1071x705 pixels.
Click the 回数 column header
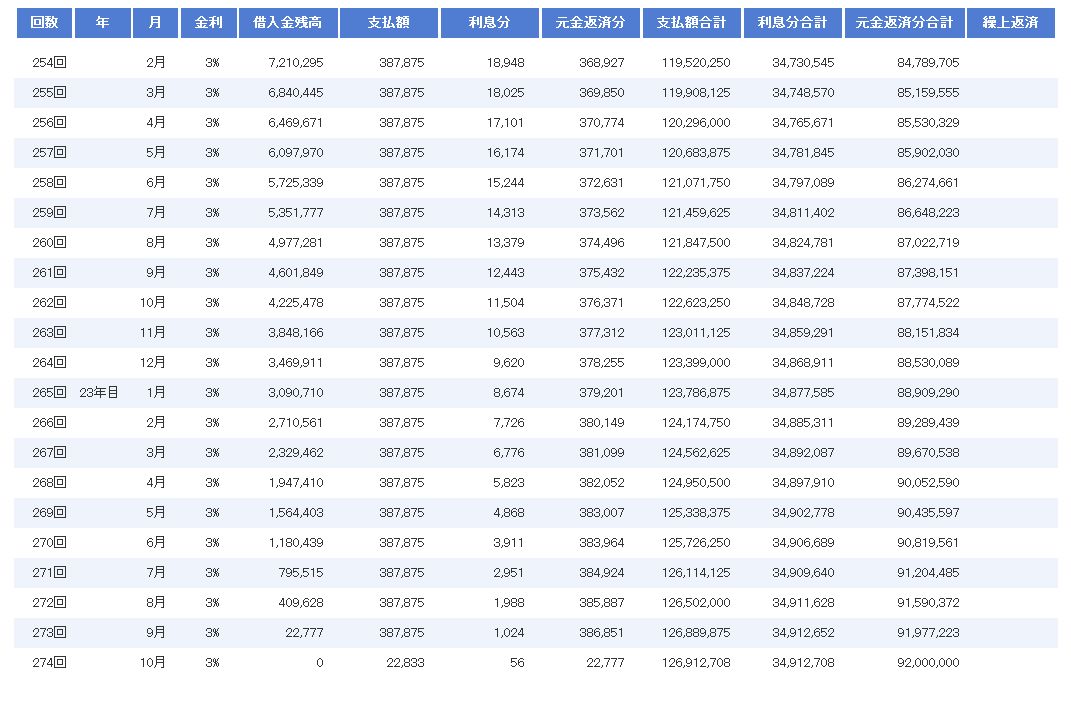pyautogui.click(x=44, y=22)
